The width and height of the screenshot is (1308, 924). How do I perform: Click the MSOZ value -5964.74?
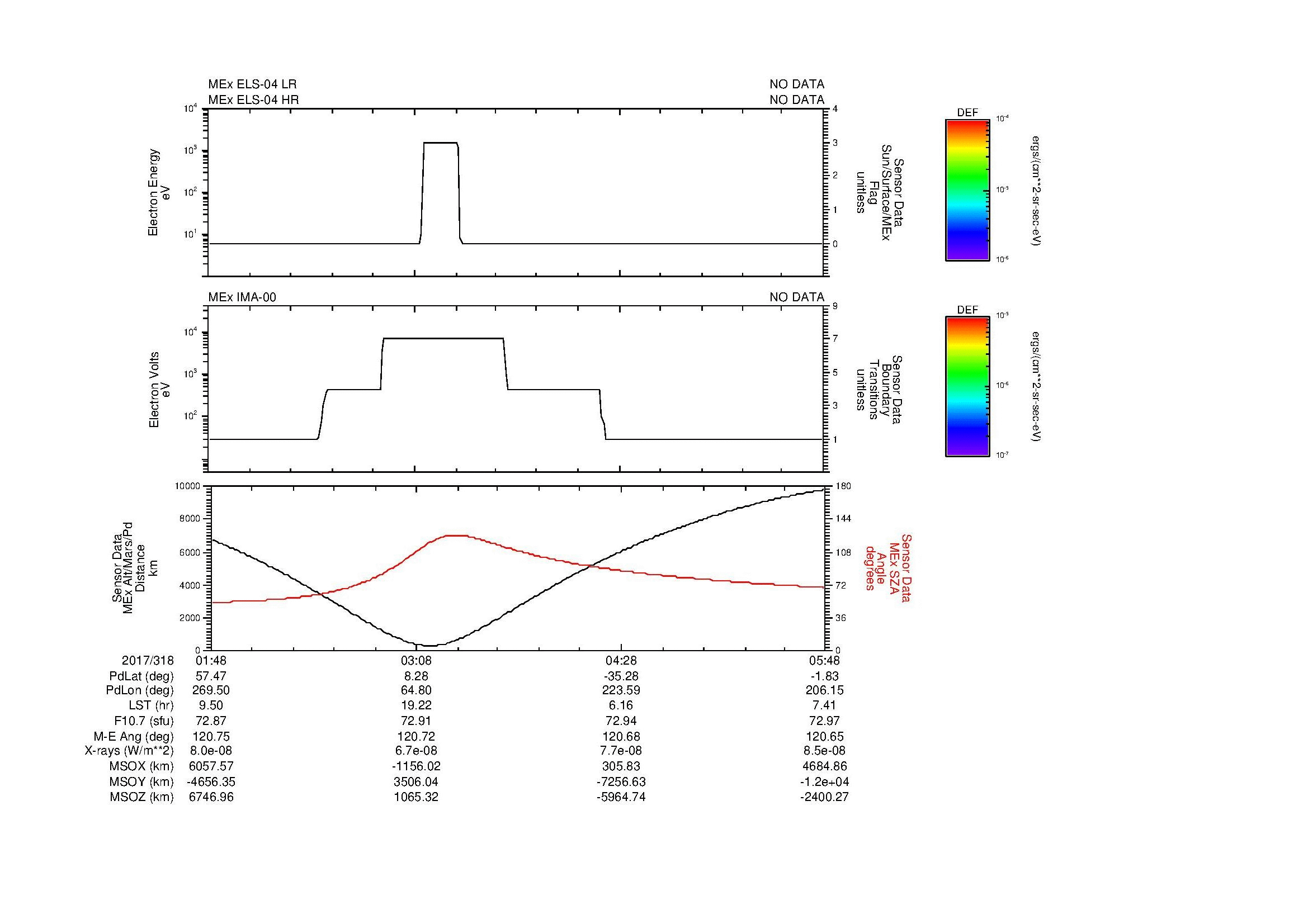coord(621,797)
